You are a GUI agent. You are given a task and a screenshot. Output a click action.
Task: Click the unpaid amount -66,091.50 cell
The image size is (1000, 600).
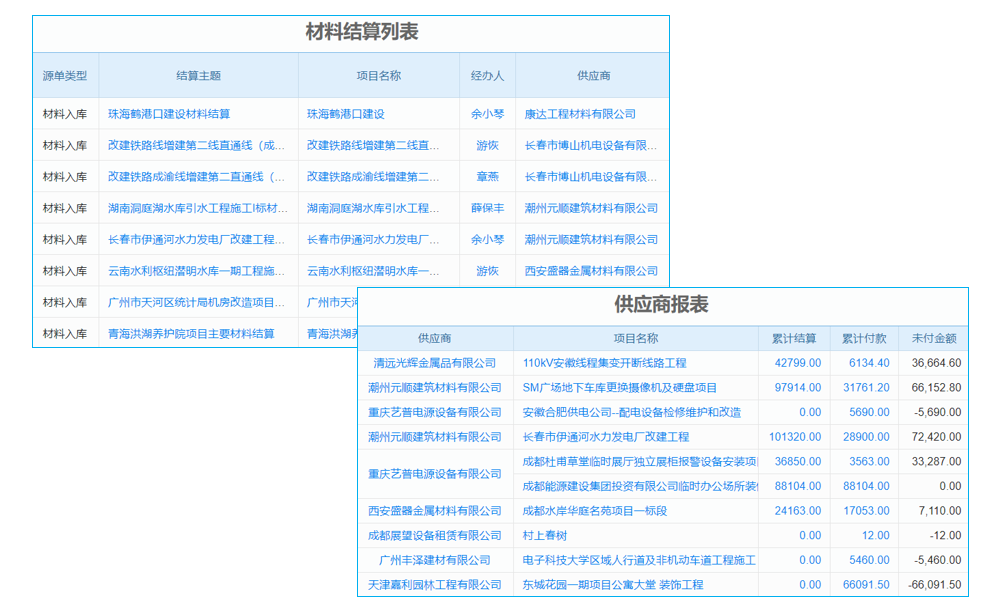coord(936,585)
